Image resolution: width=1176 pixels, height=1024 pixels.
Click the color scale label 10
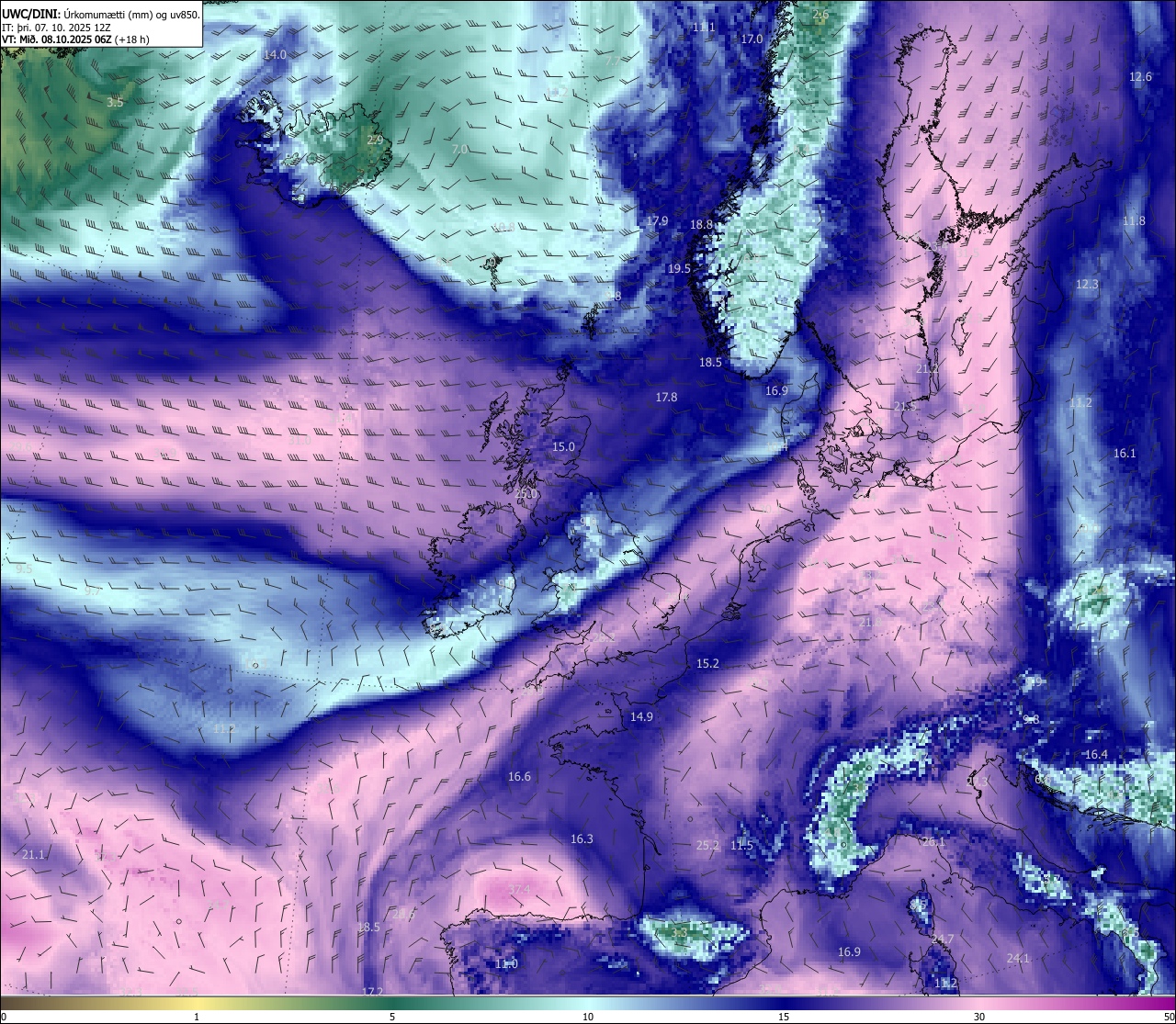coord(588,1017)
